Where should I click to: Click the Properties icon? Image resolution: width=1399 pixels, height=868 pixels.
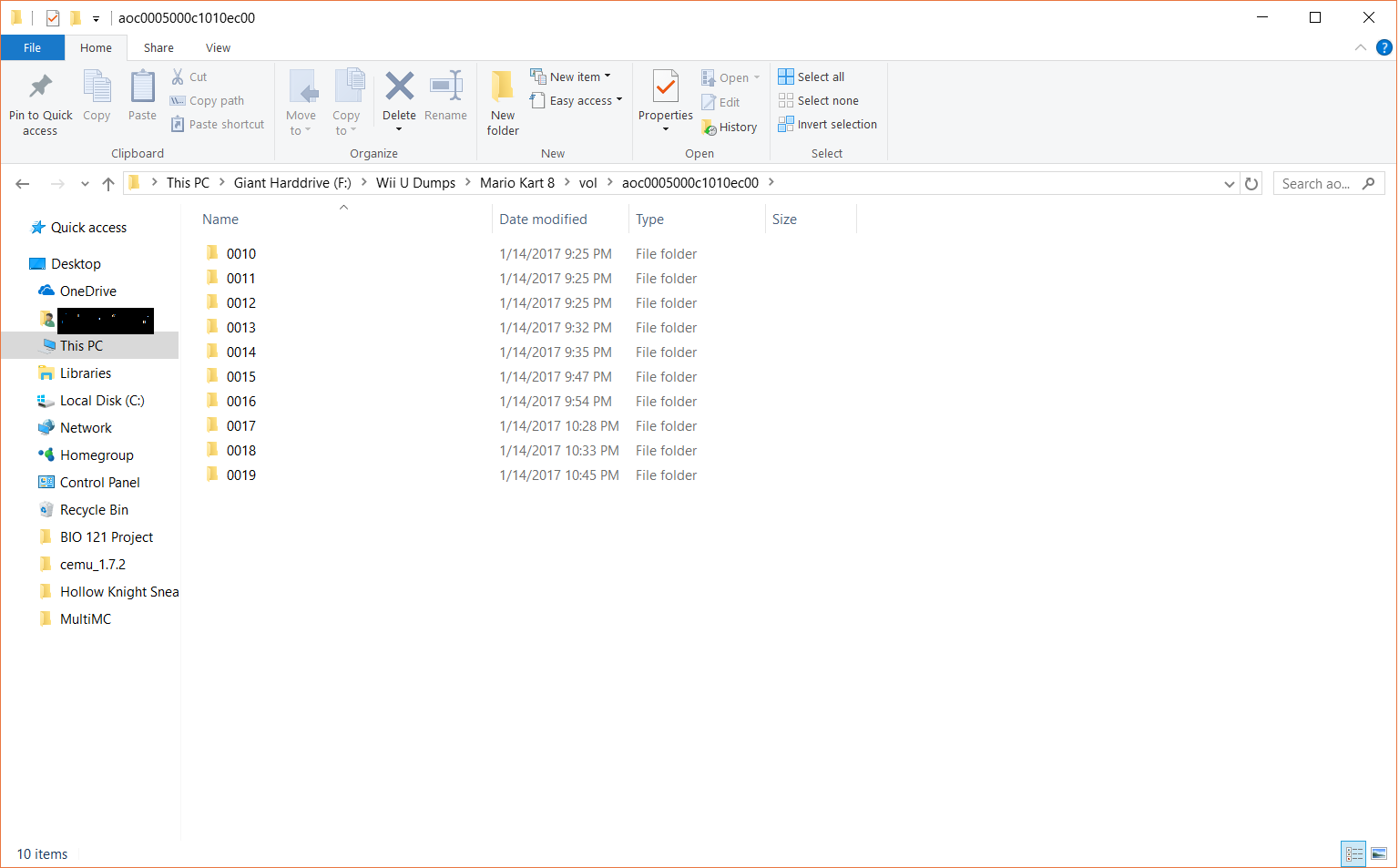point(665,98)
